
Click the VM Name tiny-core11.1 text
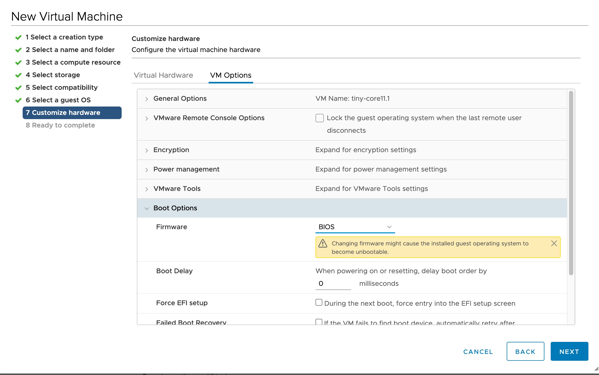352,99
